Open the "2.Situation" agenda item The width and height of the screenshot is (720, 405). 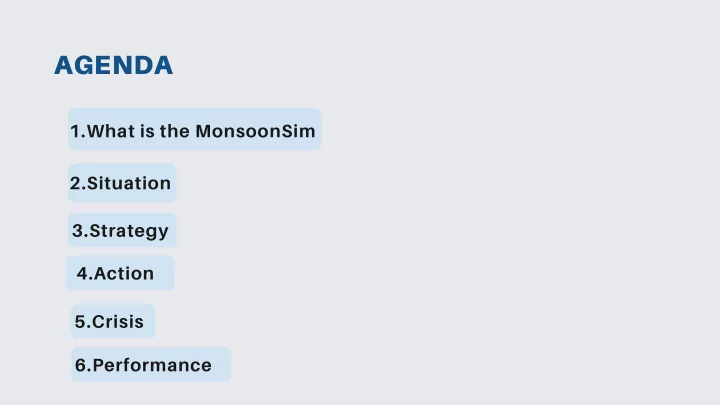(x=122, y=183)
